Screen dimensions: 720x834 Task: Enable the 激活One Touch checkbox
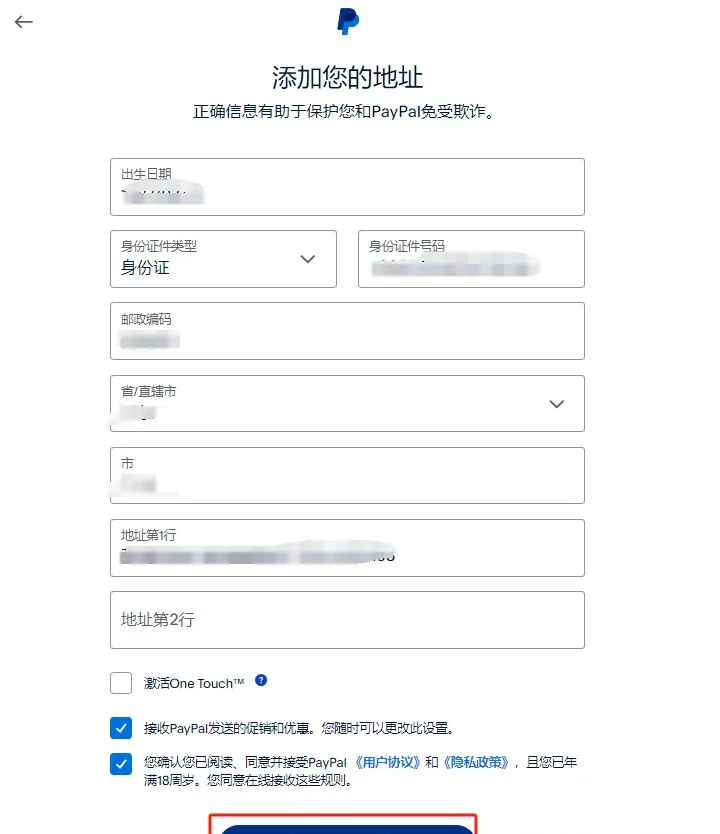120,682
